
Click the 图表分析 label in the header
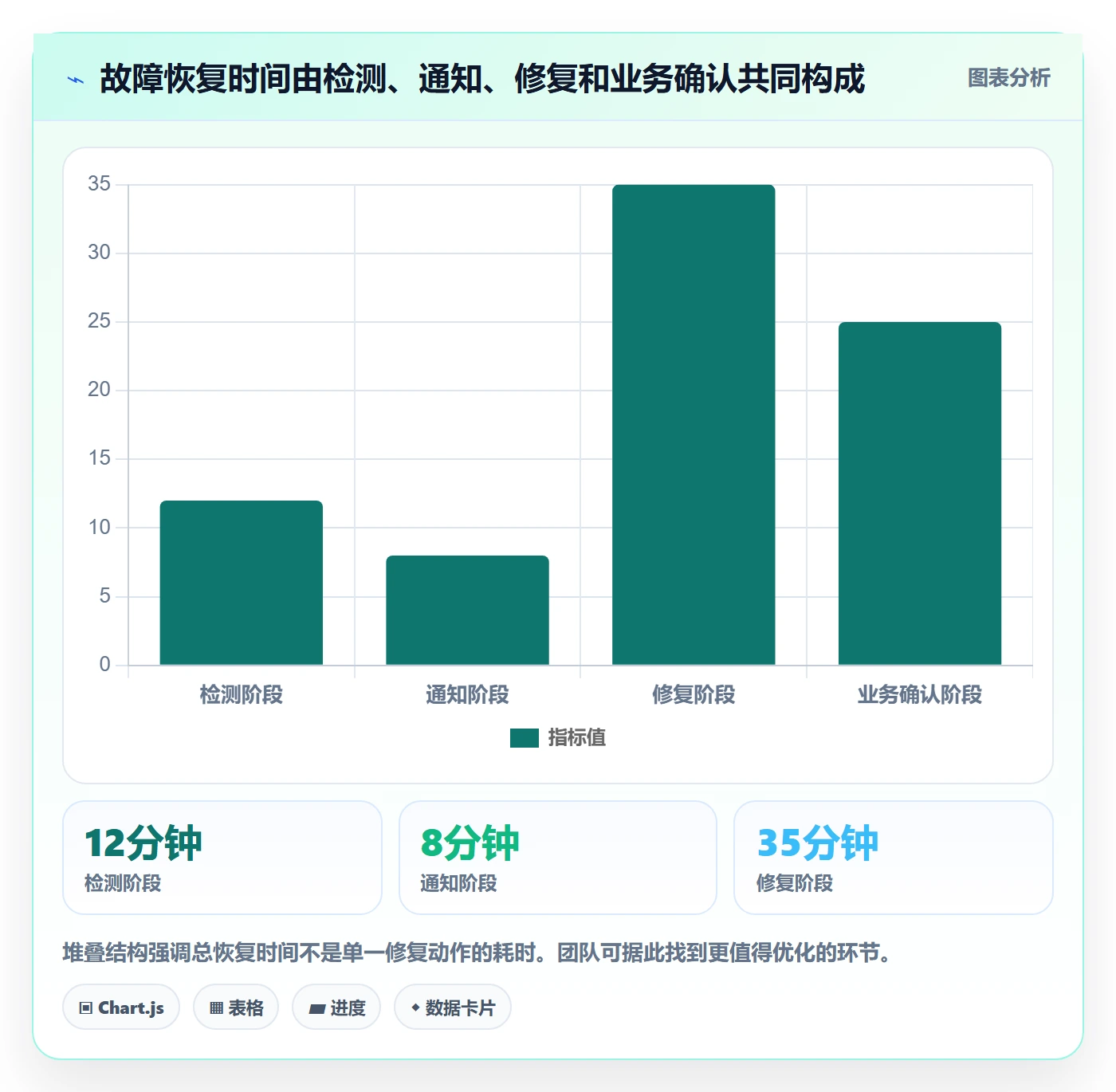(1008, 78)
